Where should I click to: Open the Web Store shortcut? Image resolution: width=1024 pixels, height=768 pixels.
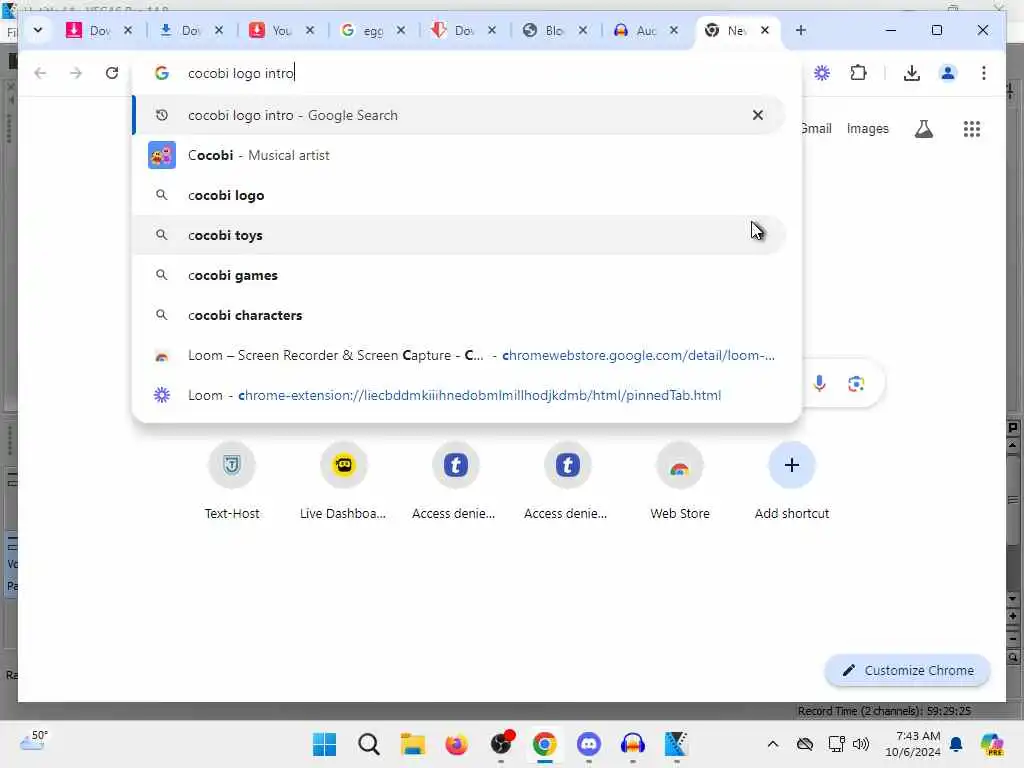tap(680, 482)
